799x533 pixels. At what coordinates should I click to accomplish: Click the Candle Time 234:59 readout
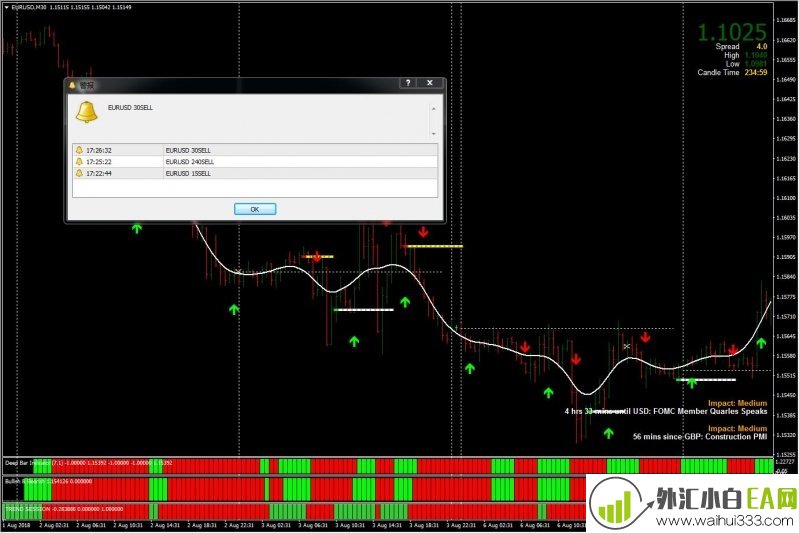point(732,72)
